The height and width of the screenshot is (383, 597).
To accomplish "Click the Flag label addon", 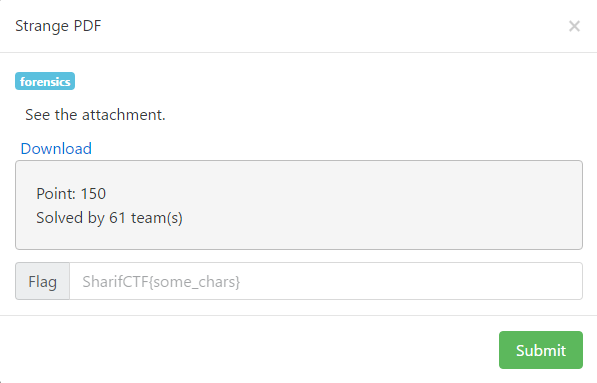I will click(43, 281).
